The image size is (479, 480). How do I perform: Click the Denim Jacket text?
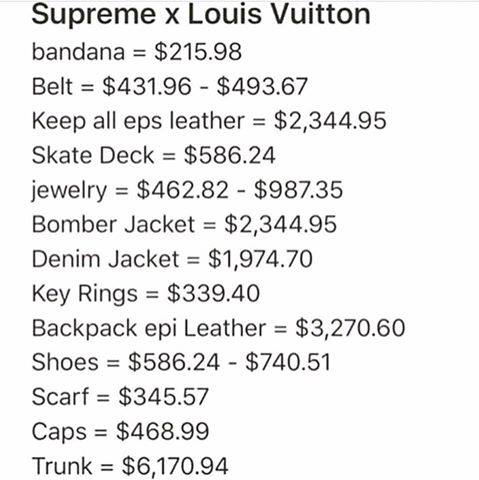[x=106, y=259]
